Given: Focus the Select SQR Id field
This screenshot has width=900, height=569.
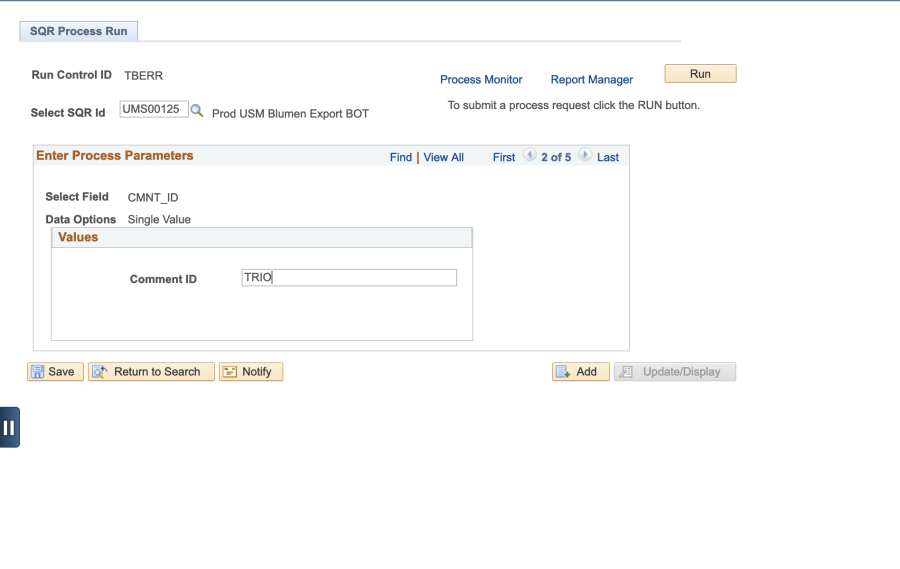Looking at the screenshot, I should point(154,109).
